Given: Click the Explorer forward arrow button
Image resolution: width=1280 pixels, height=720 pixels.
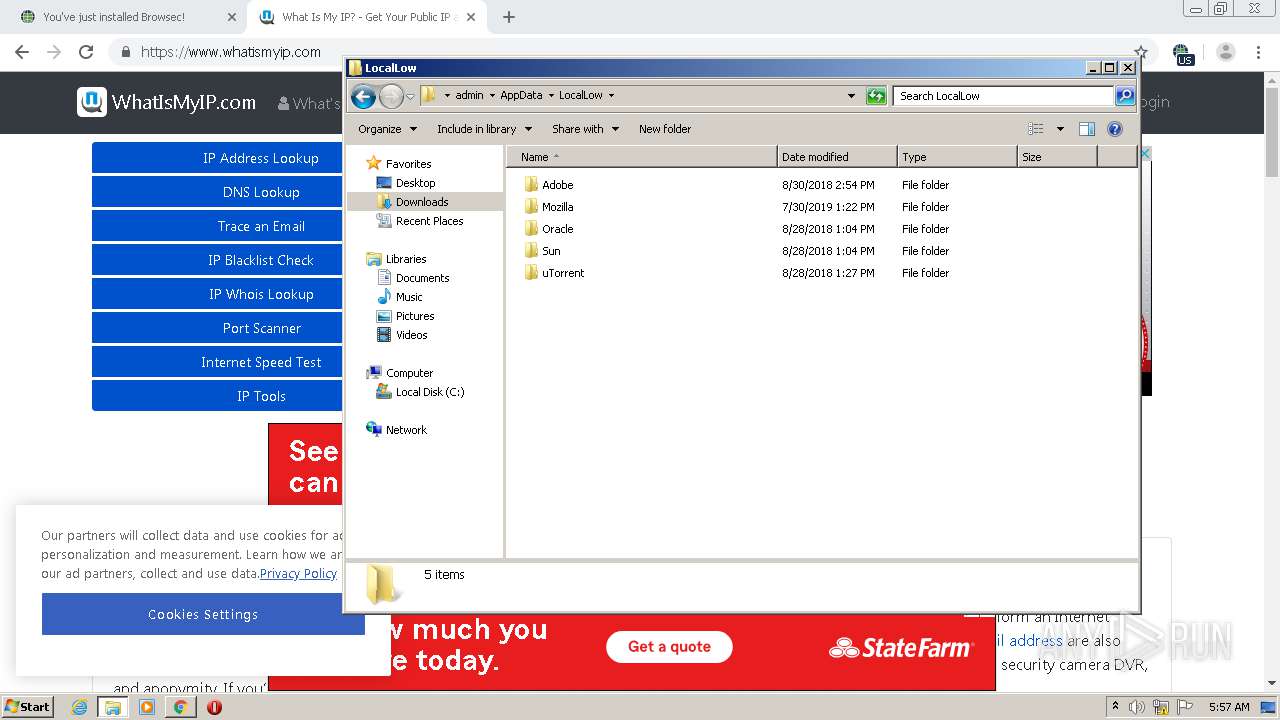Looking at the screenshot, I should [391, 96].
